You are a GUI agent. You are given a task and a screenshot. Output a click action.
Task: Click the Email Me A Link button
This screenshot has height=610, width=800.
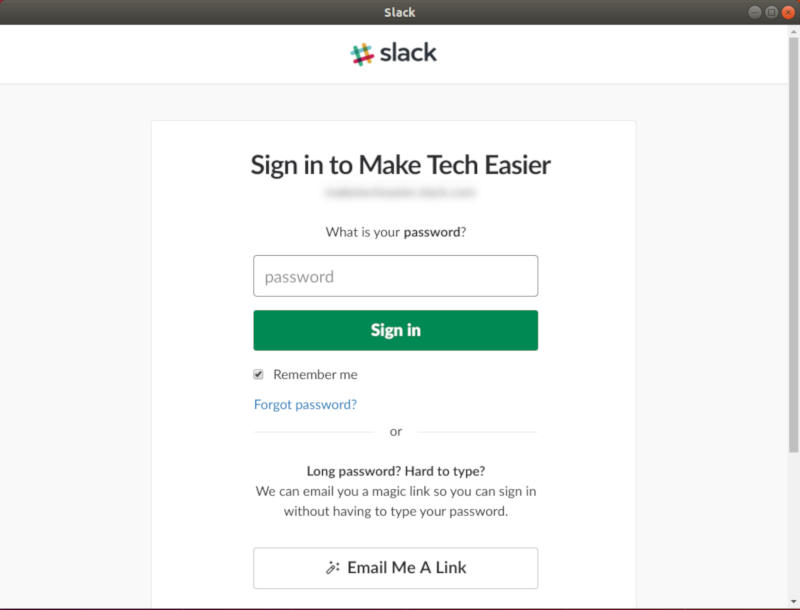(395, 567)
